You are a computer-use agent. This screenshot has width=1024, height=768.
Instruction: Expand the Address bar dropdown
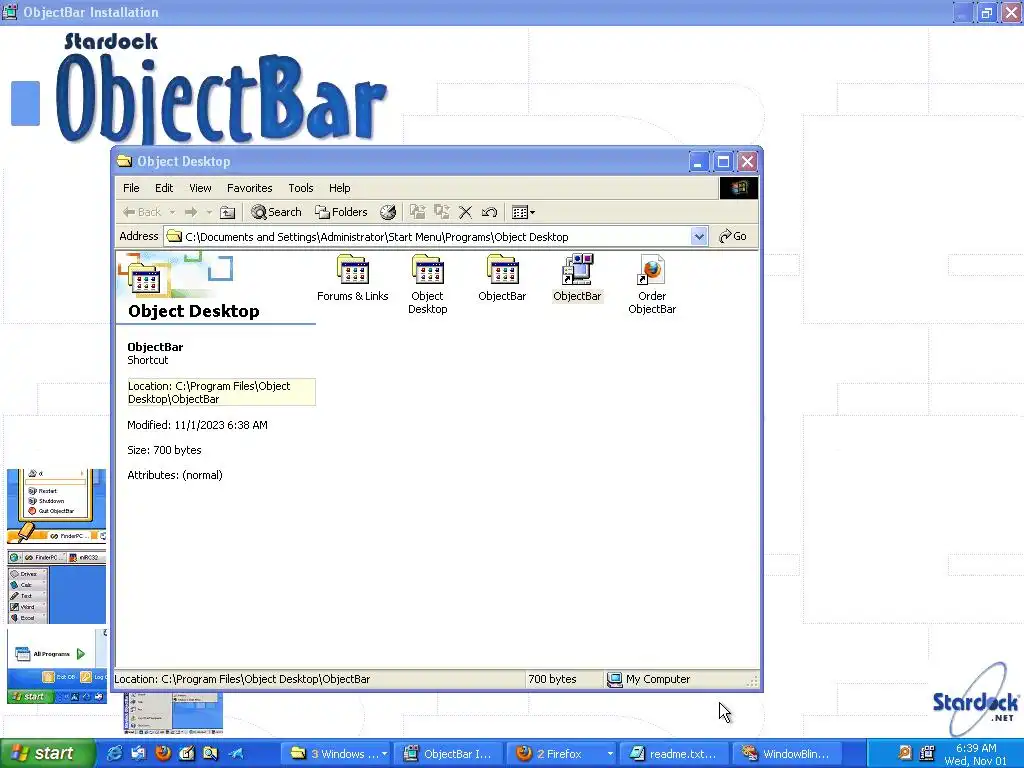coord(699,236)
